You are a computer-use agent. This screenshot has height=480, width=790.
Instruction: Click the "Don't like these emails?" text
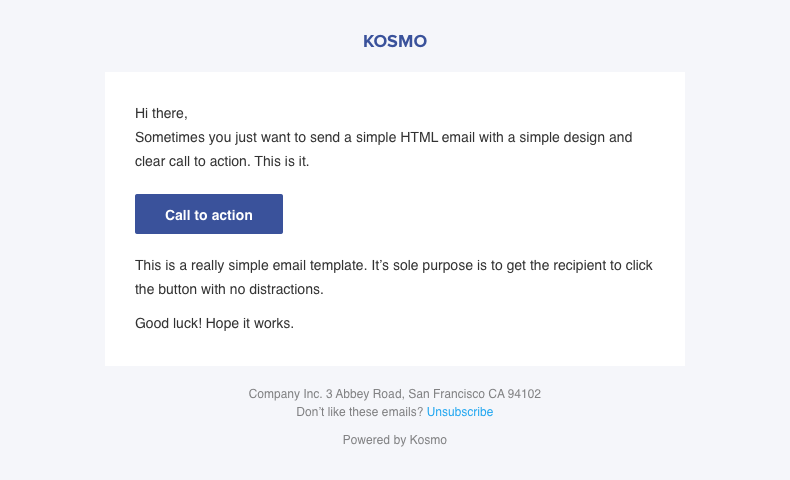[360, 412]
